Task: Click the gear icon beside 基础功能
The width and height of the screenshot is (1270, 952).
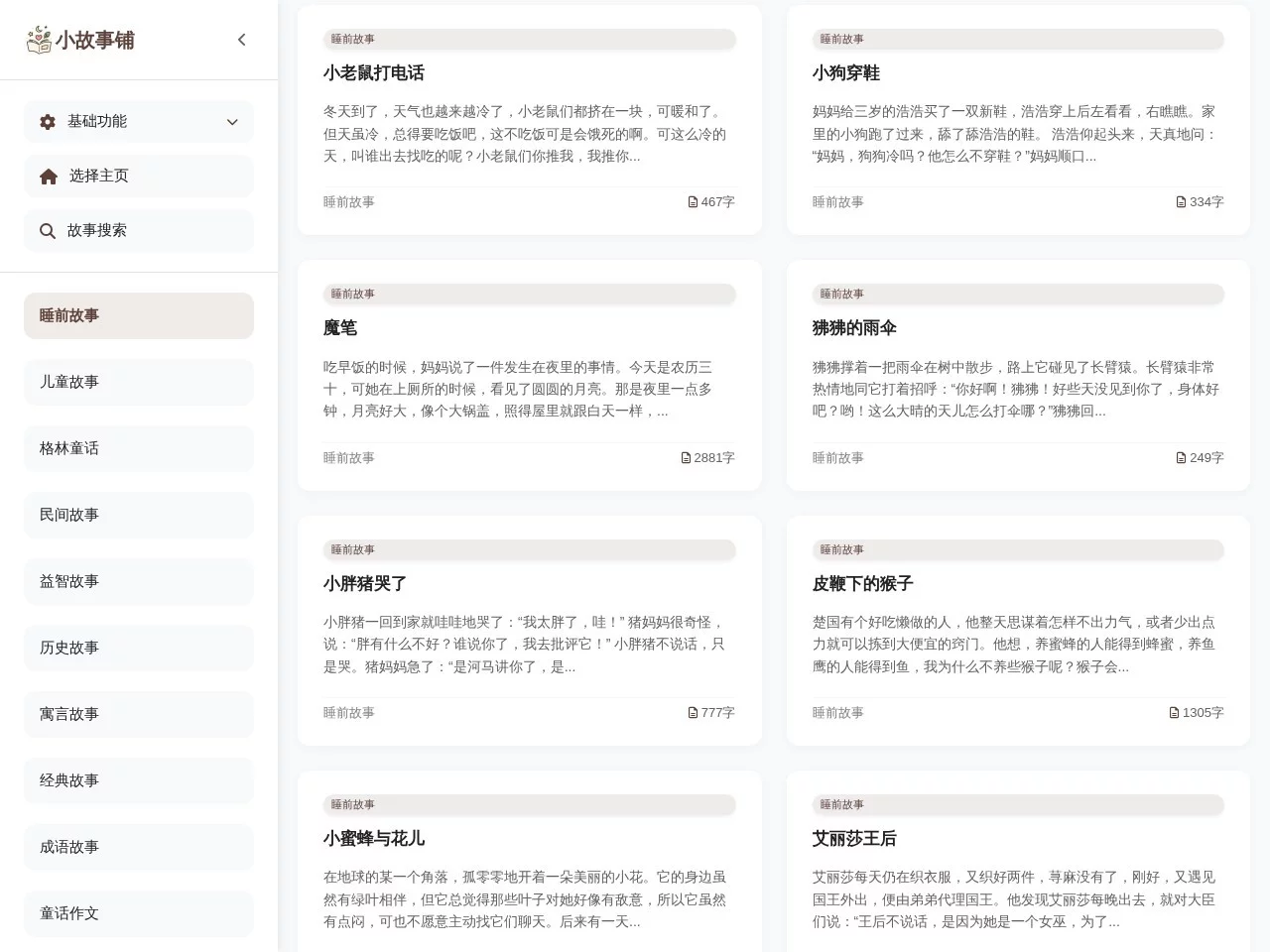Action: (x=47, y=121)
